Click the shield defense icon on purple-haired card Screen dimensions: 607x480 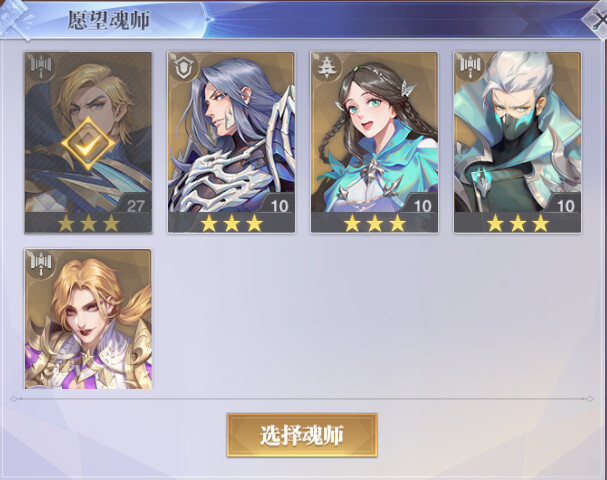pyautogui.click(x=184, y=67)
